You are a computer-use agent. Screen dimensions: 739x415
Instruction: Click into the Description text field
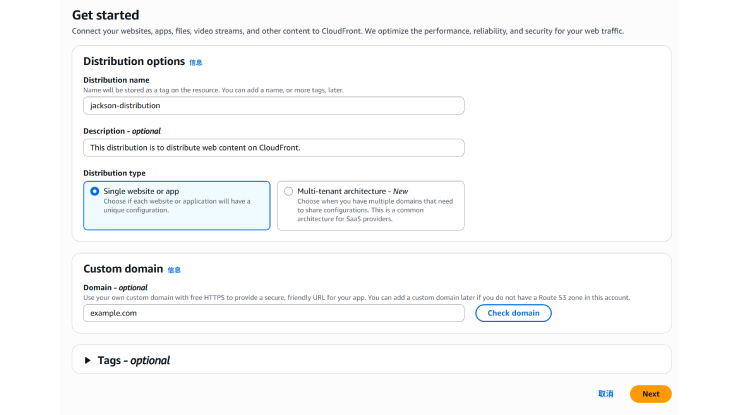coord(273,148)
